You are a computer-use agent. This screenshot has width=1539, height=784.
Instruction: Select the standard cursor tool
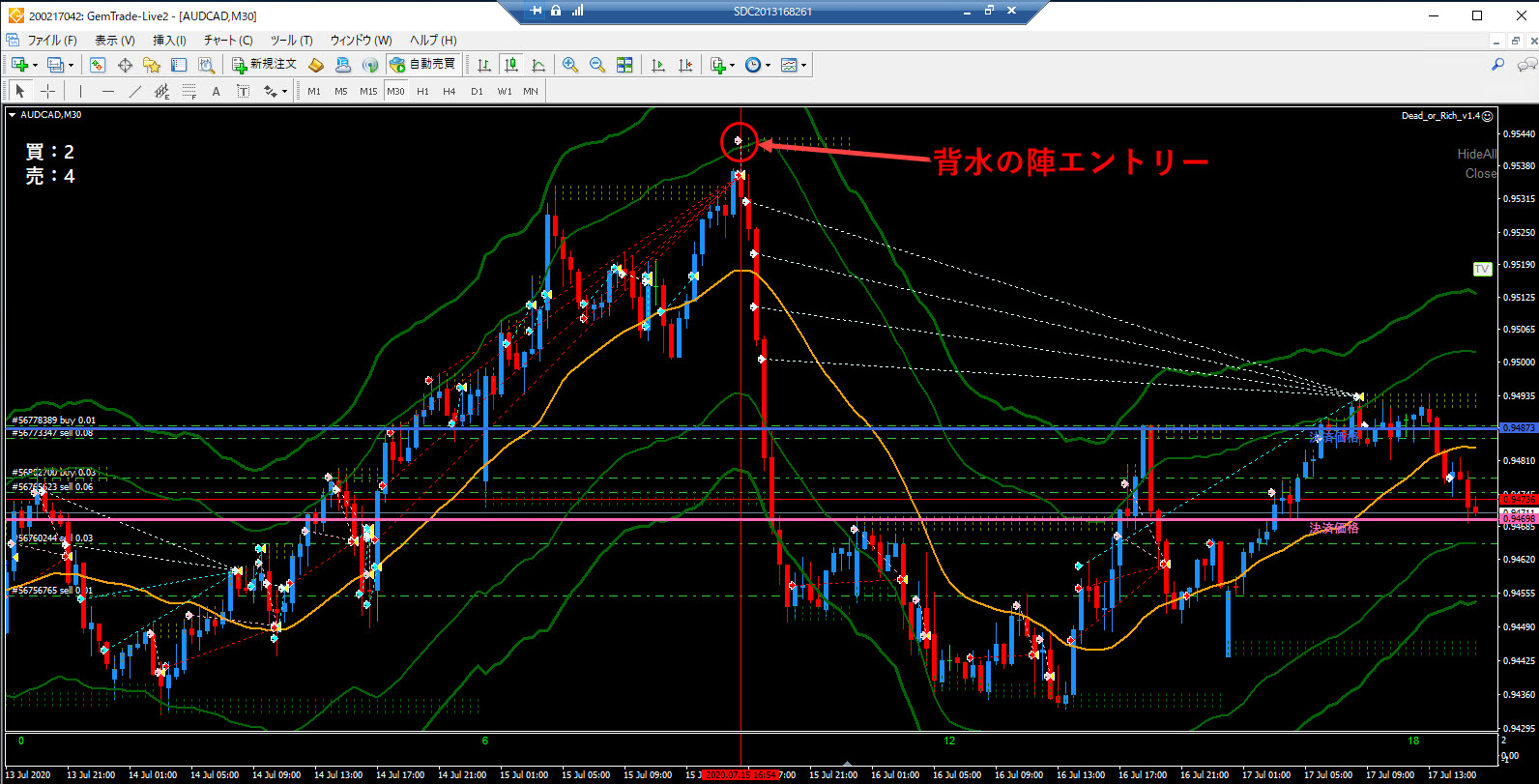19,91
